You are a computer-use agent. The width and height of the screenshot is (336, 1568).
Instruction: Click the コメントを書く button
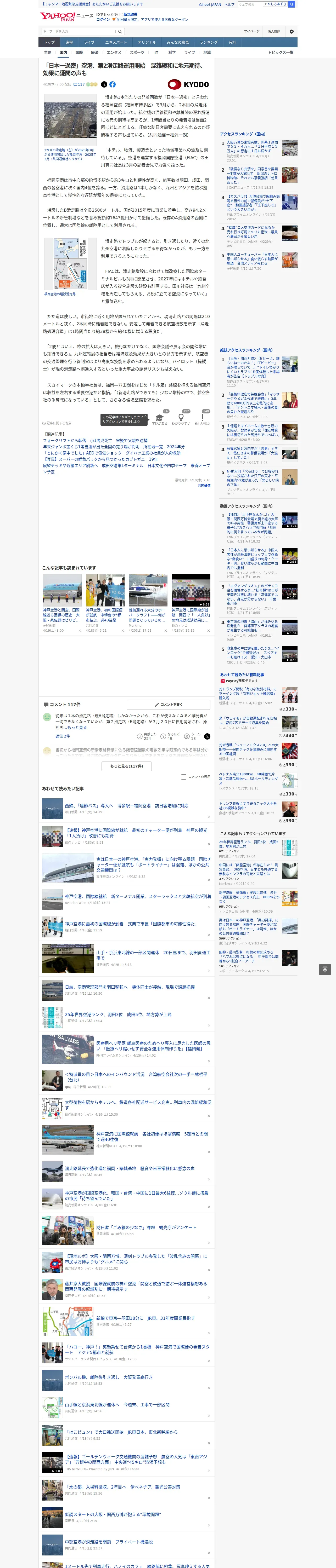tap(168, 705)
